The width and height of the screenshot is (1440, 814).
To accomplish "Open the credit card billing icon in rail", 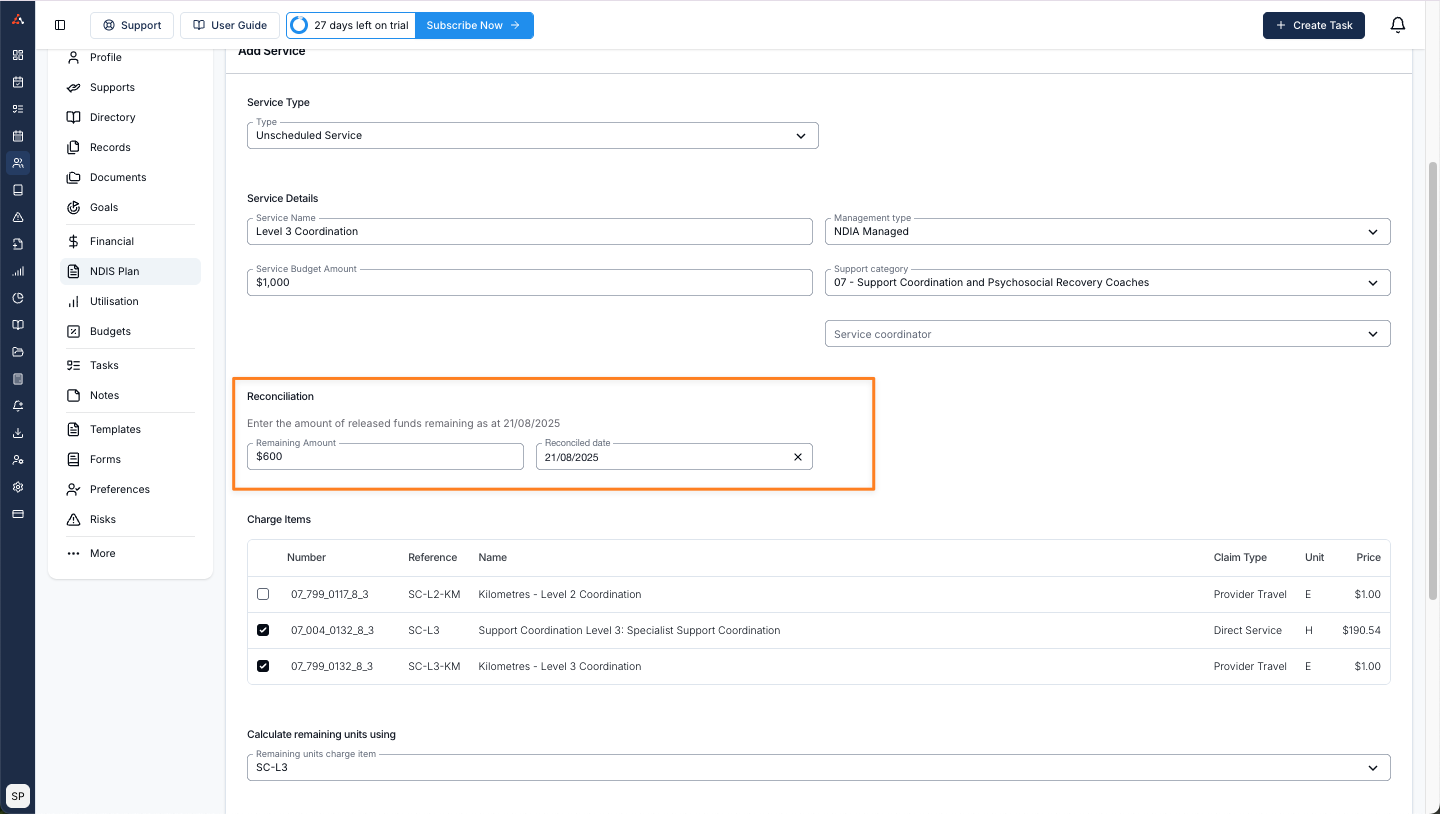I will (x=18, y=514).
